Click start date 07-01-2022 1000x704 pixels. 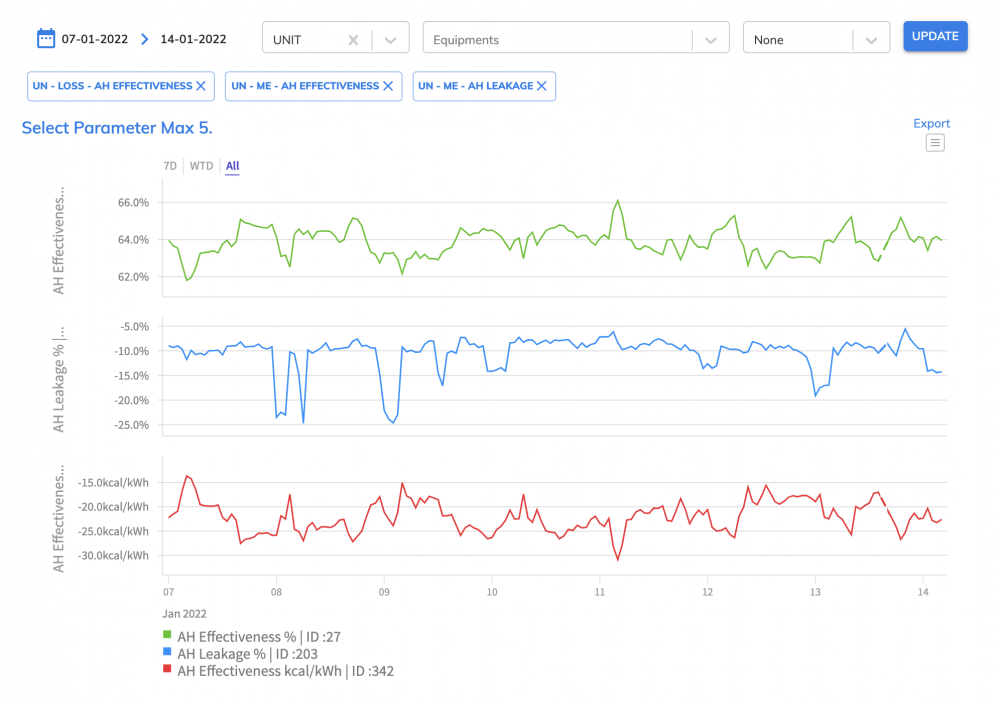(94, 39)
